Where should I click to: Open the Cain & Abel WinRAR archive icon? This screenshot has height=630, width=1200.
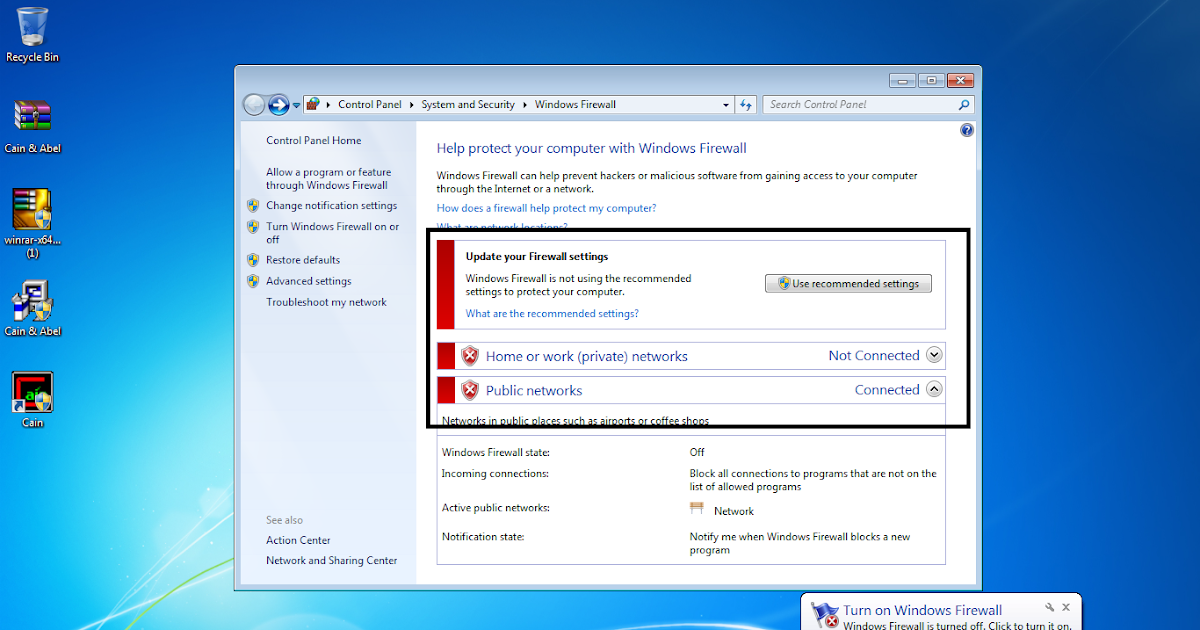[x=32, y=126]
